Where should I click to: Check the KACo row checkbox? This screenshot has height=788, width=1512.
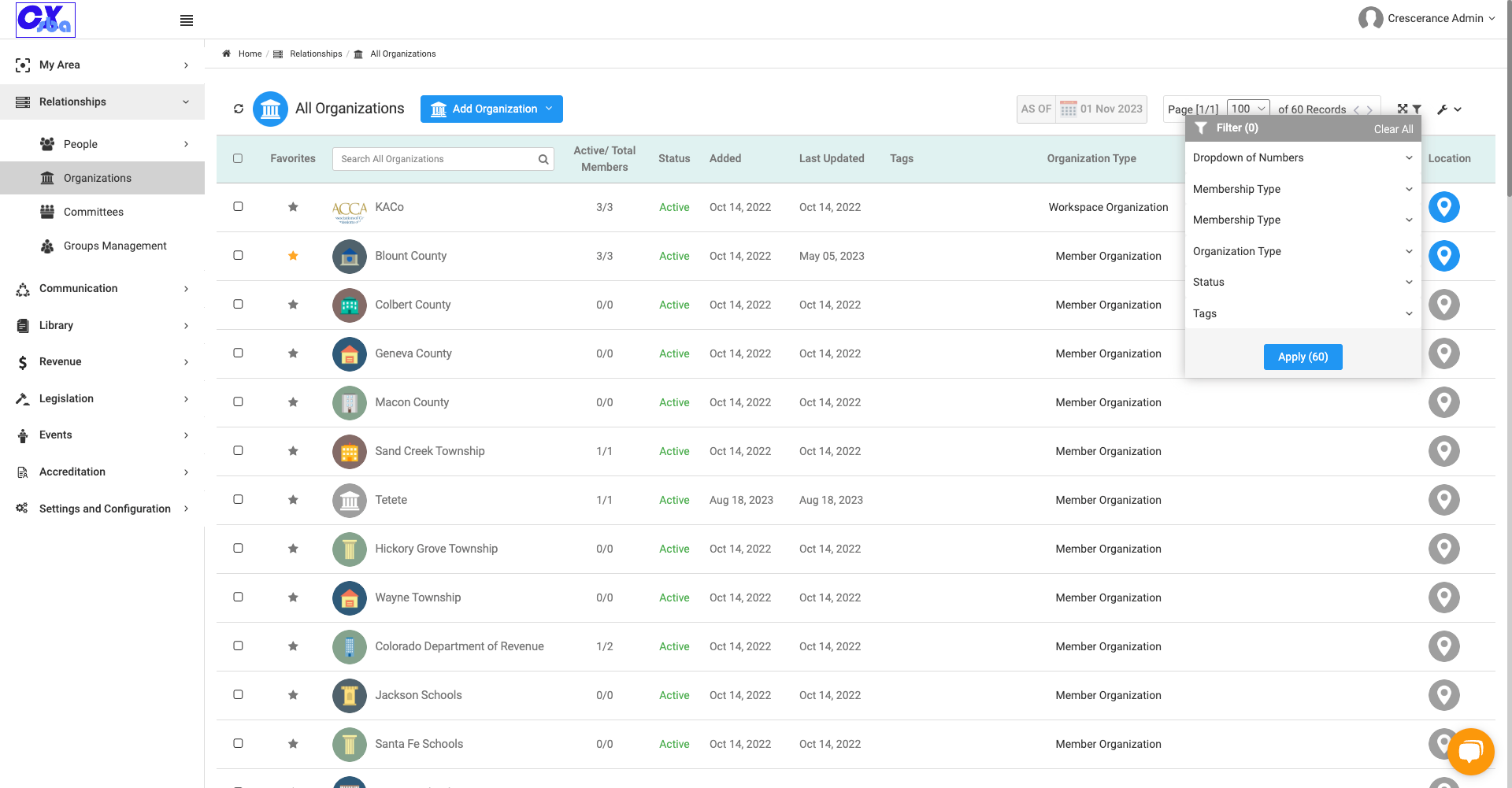click(x=238, y=206)
